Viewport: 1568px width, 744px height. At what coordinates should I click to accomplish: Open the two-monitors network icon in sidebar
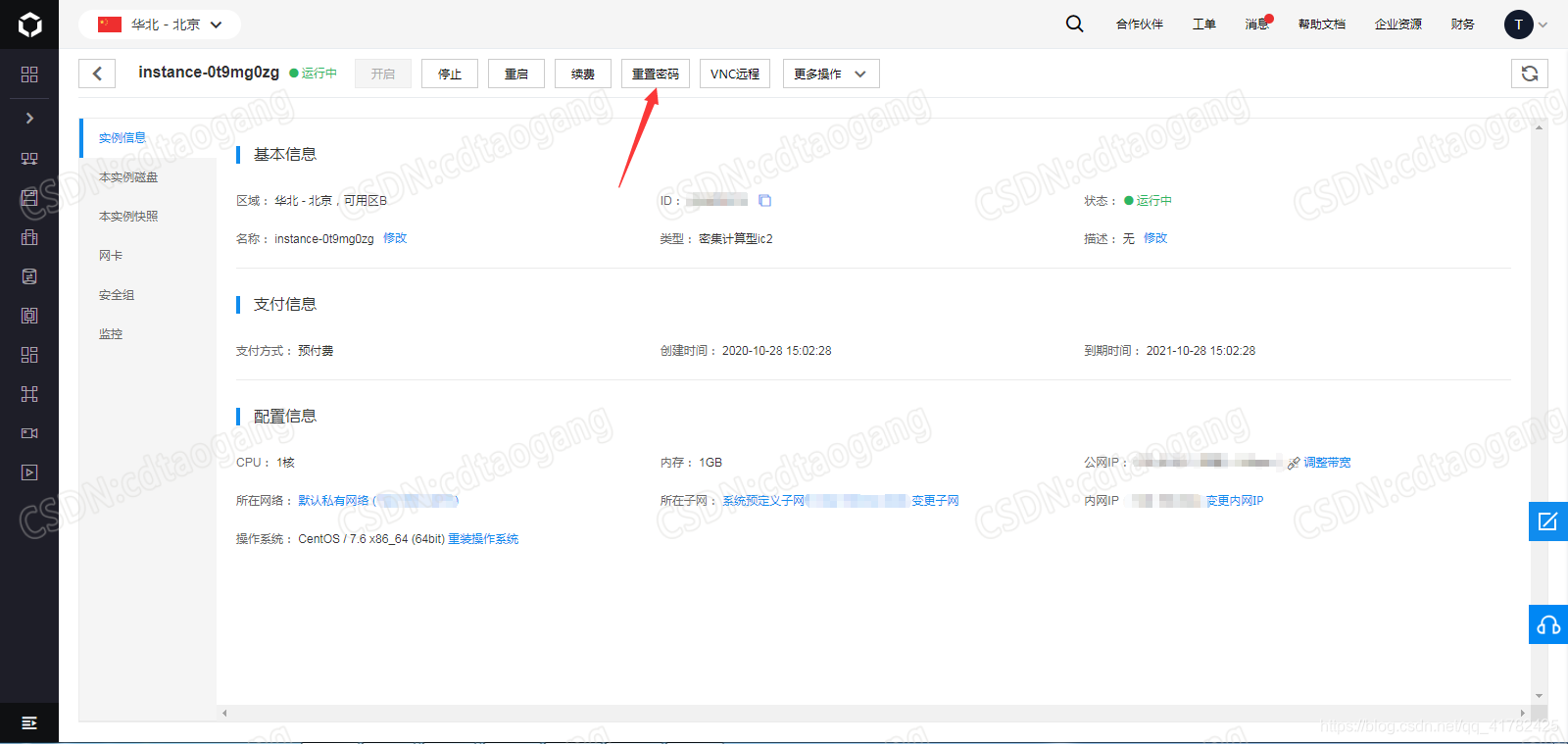(29, 159)
